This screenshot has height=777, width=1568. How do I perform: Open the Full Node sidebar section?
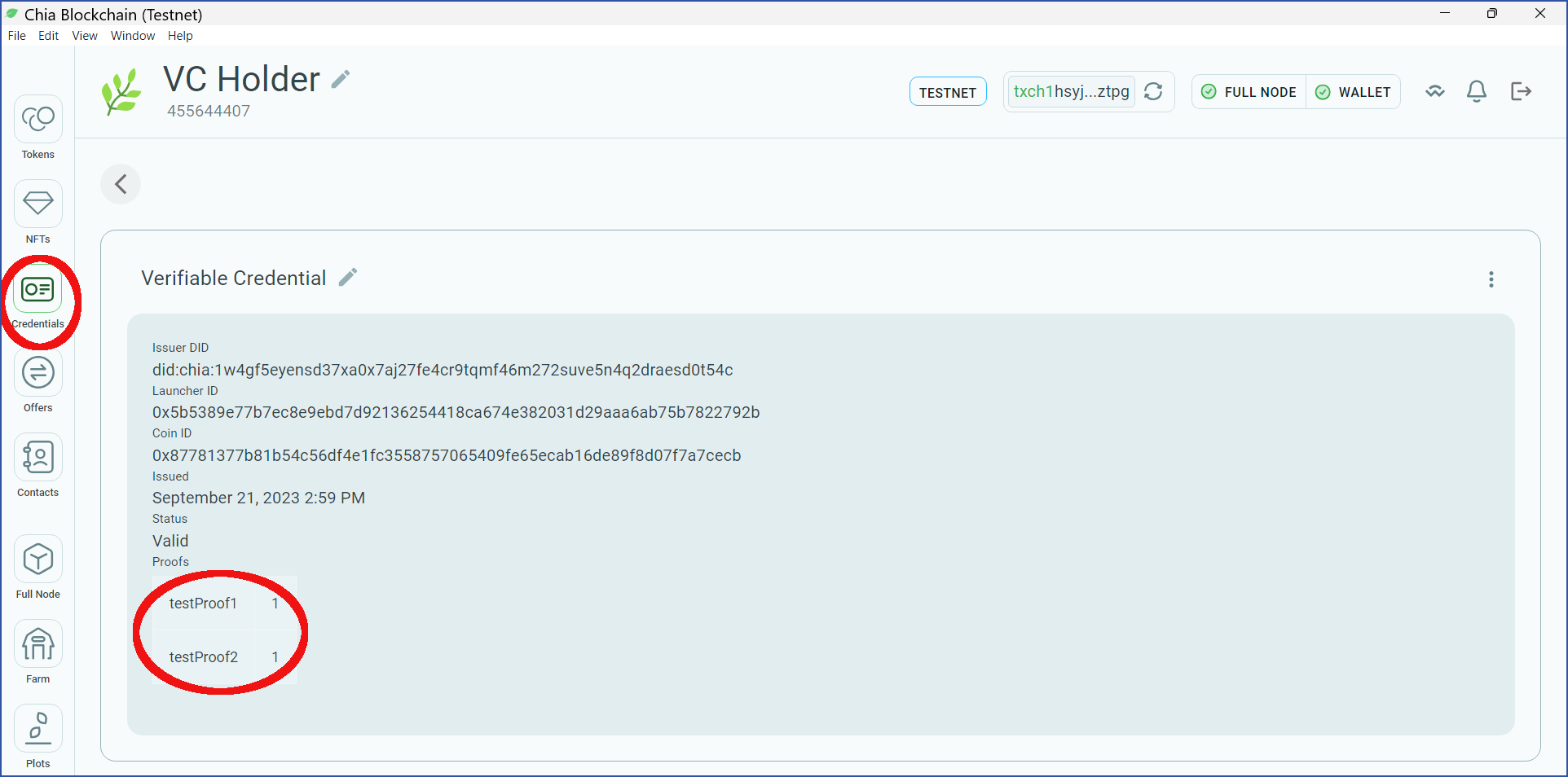tap(37, 568)
